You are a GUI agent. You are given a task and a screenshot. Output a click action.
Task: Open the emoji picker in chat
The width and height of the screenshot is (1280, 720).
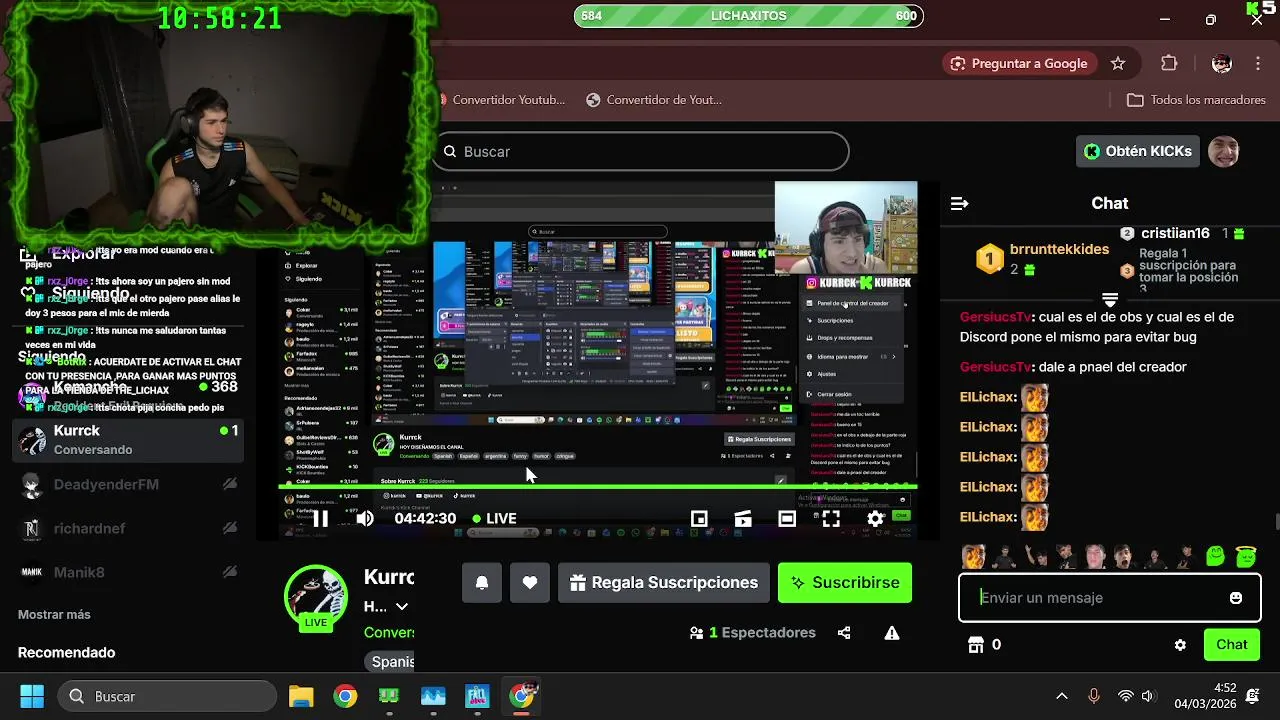(x=1236, y=598)
